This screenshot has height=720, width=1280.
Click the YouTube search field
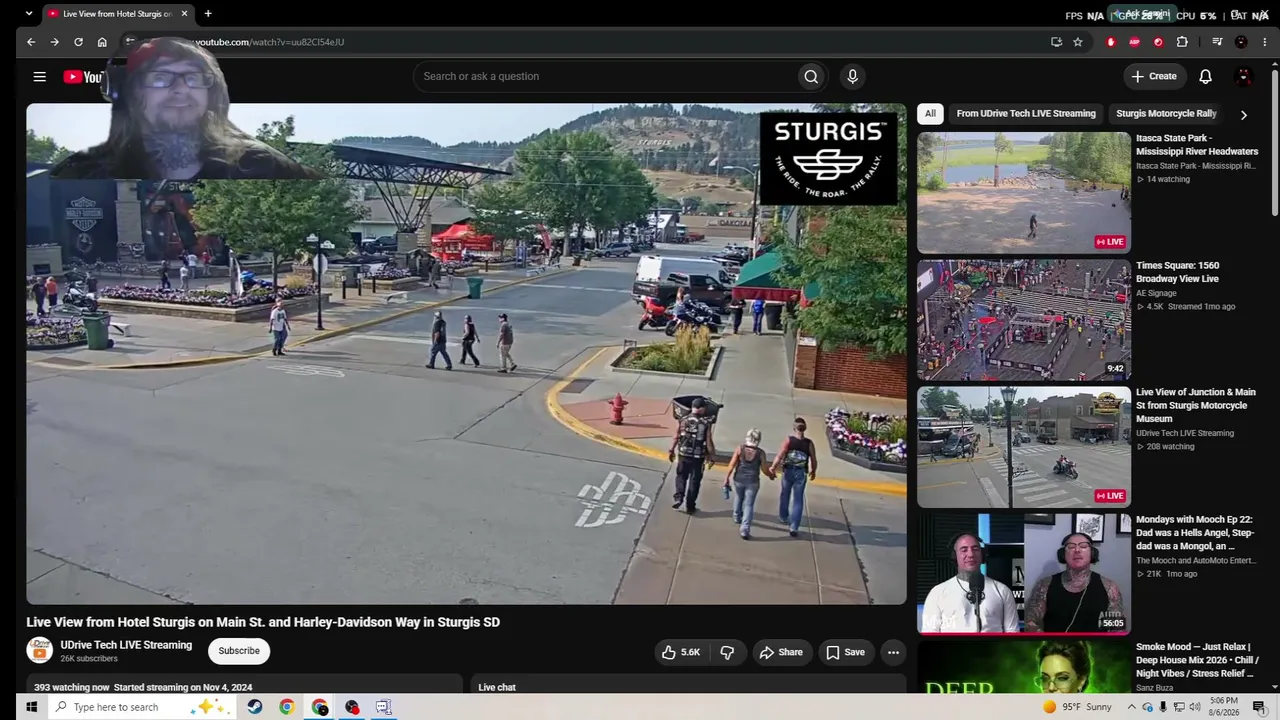604,76
